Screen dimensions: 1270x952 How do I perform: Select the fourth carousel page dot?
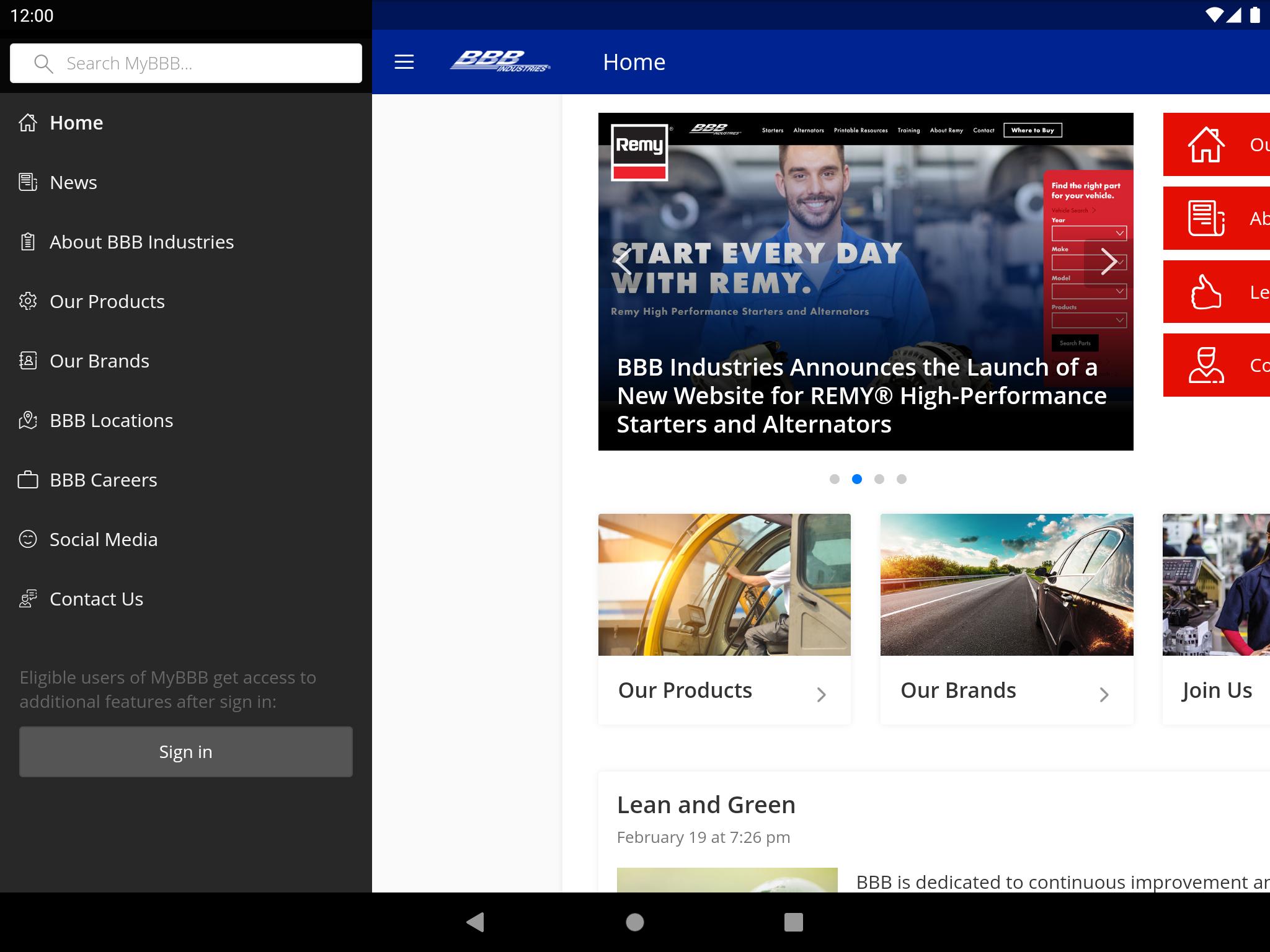[x=902, y=479]
